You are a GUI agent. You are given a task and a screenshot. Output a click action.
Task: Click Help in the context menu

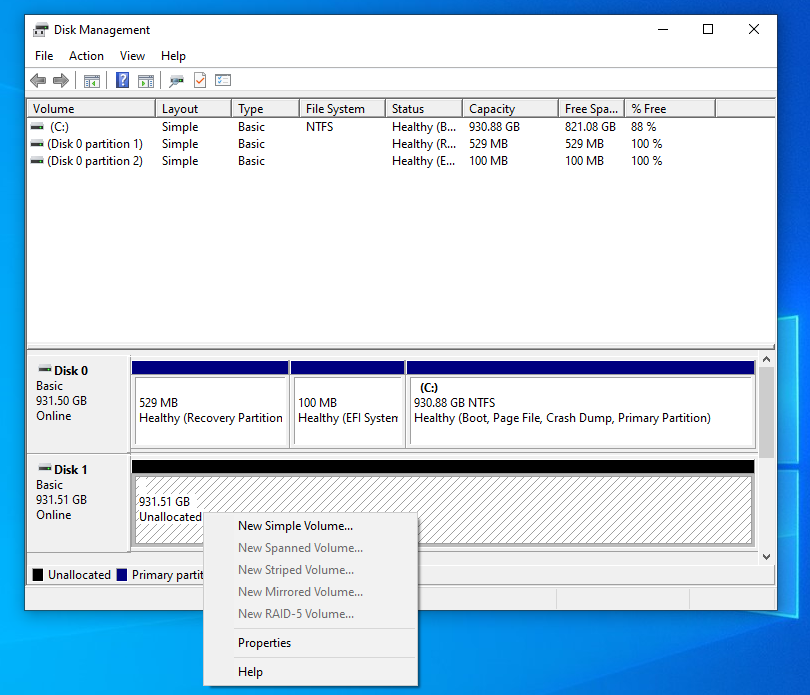tap(310, 672)
